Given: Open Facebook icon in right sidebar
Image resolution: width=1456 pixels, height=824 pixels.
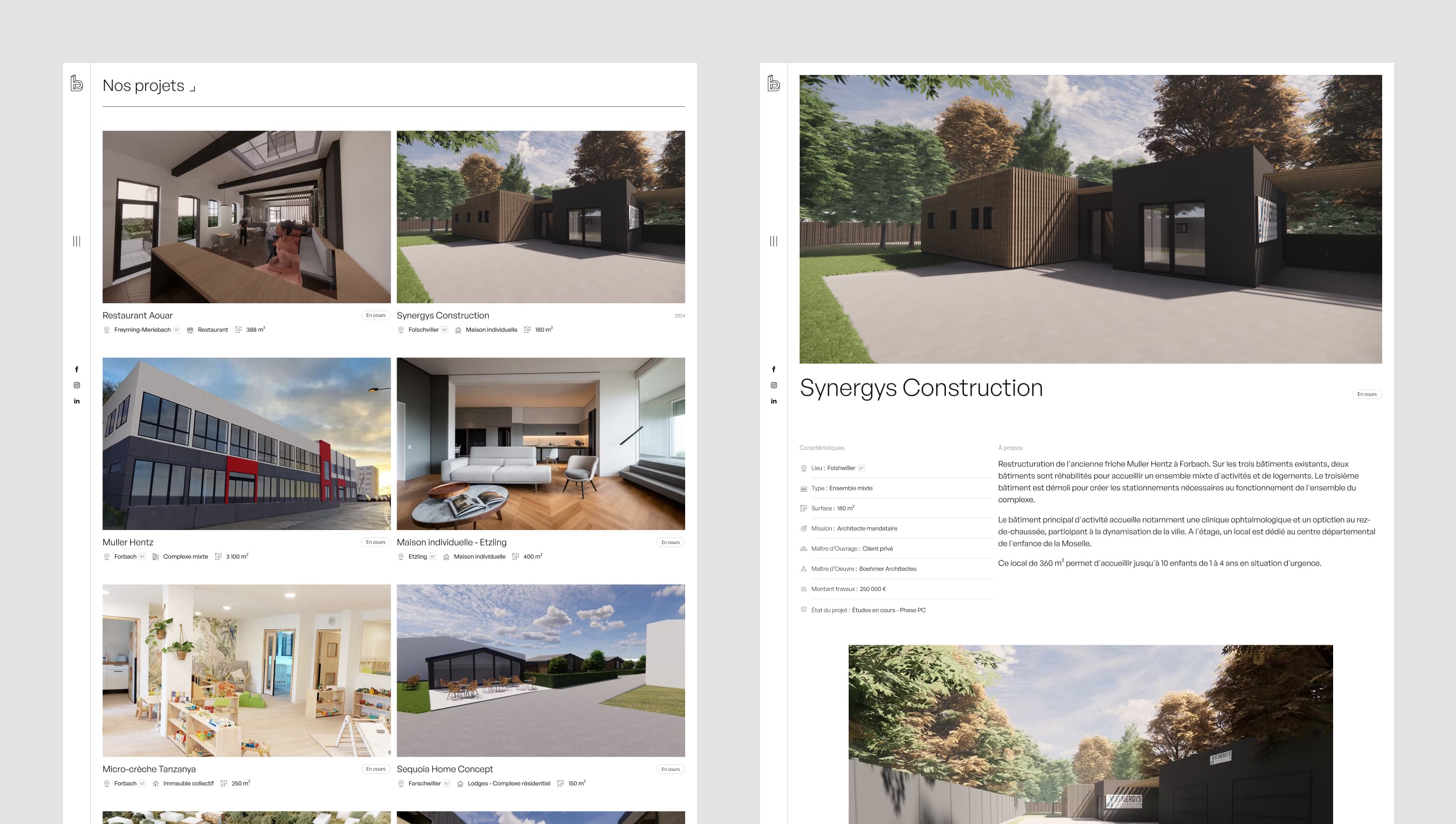Looking at the screenshot, I should click(x=773, y=369).
